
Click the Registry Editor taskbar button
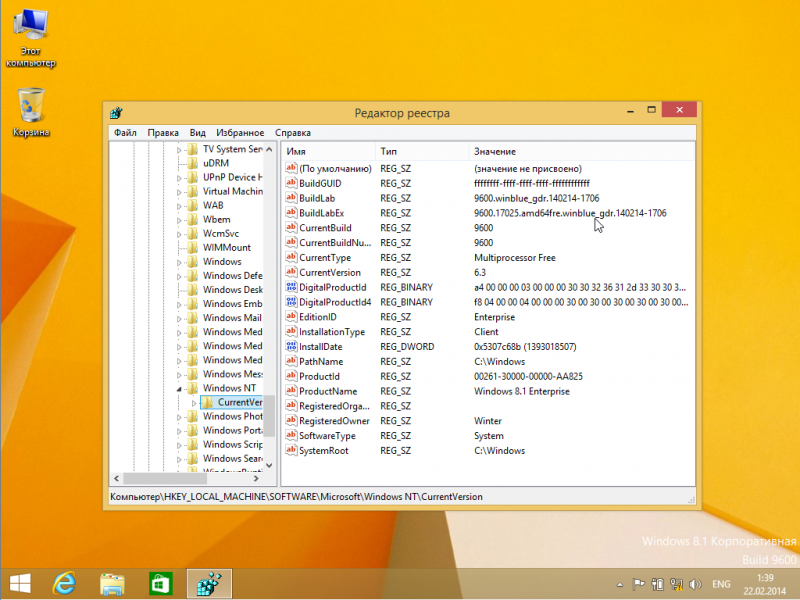coord(209,584)
